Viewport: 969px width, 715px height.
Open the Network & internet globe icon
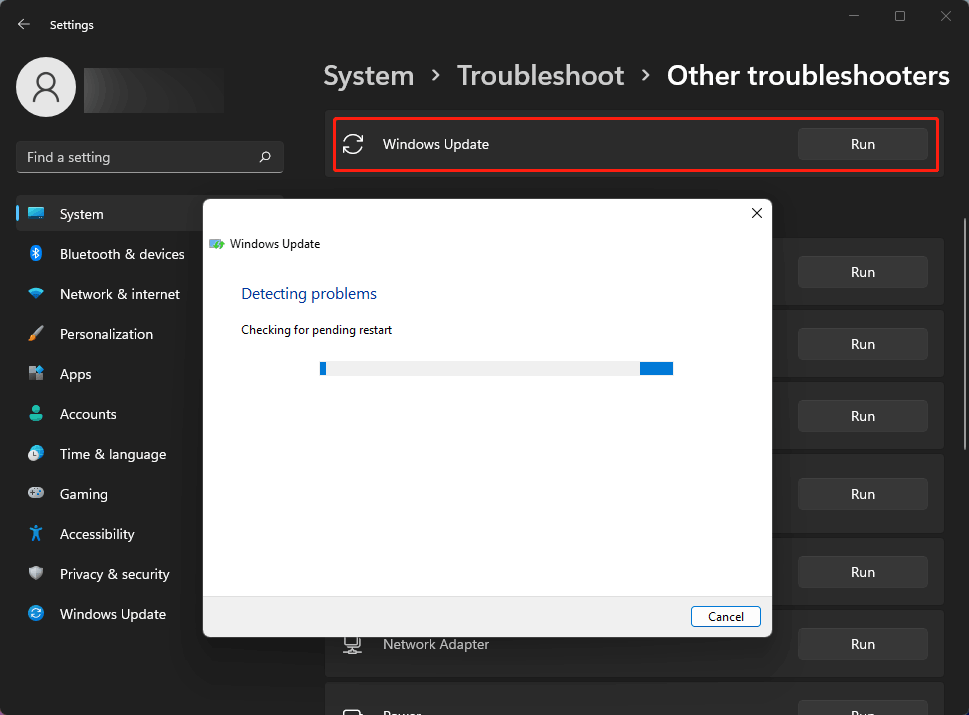[x=37, y=294]
